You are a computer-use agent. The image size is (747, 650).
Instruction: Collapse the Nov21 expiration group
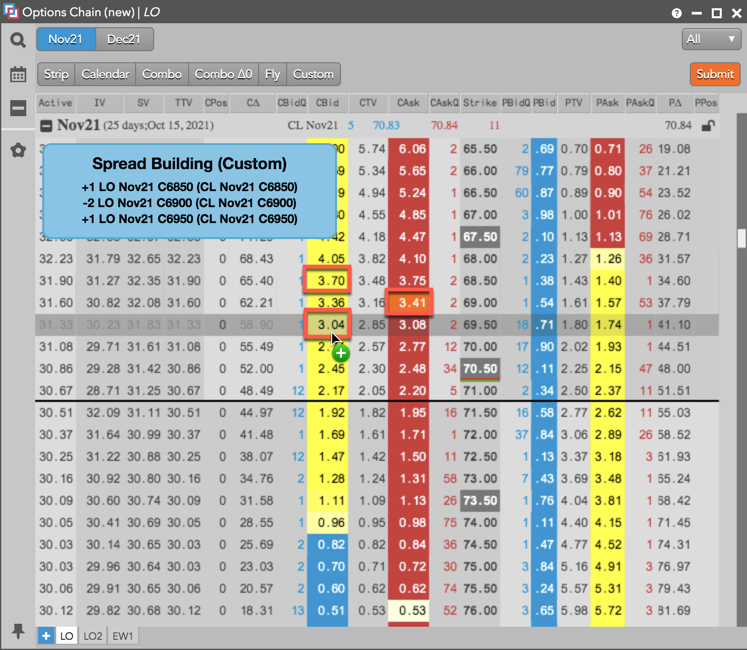tap(46, 126)
